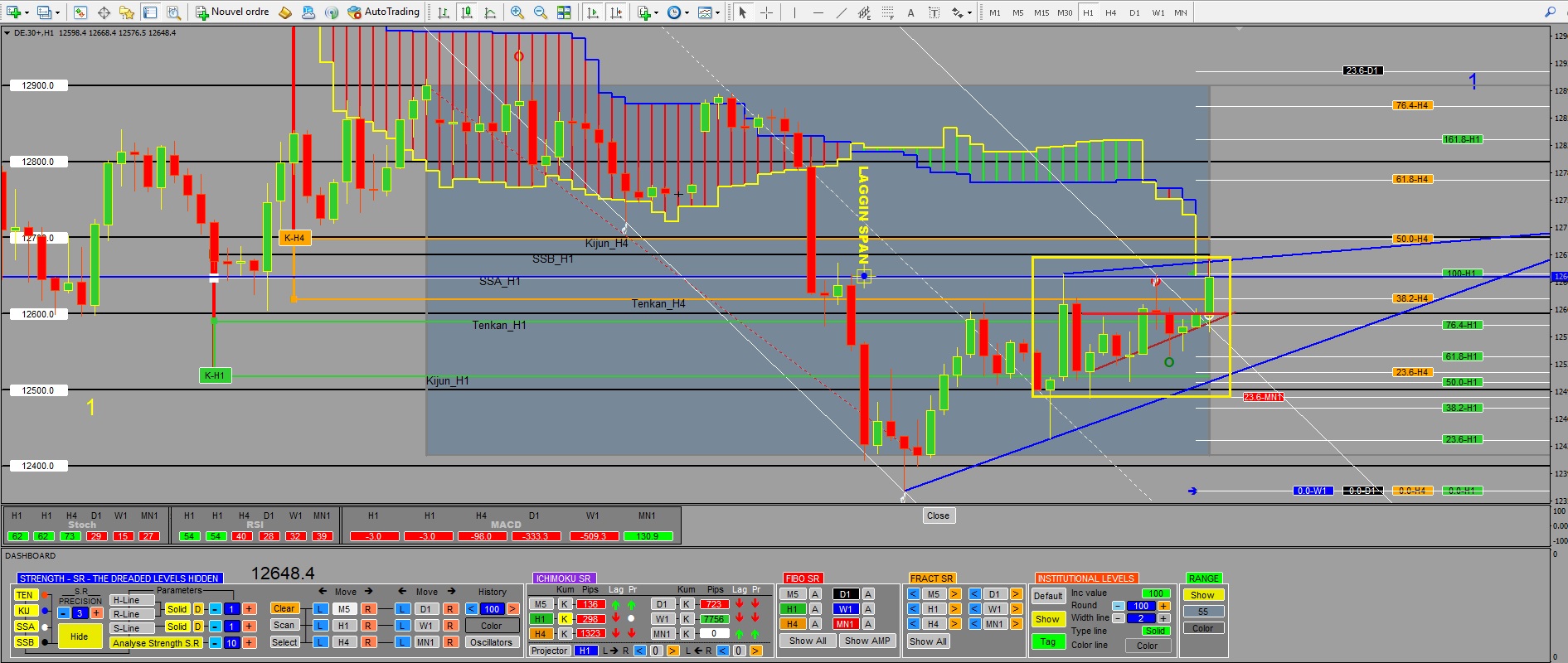Image resolution: width=1568 pixels, height=663 pixels.
Task: Click the Oscillators button
Action: tap(491, 642)
